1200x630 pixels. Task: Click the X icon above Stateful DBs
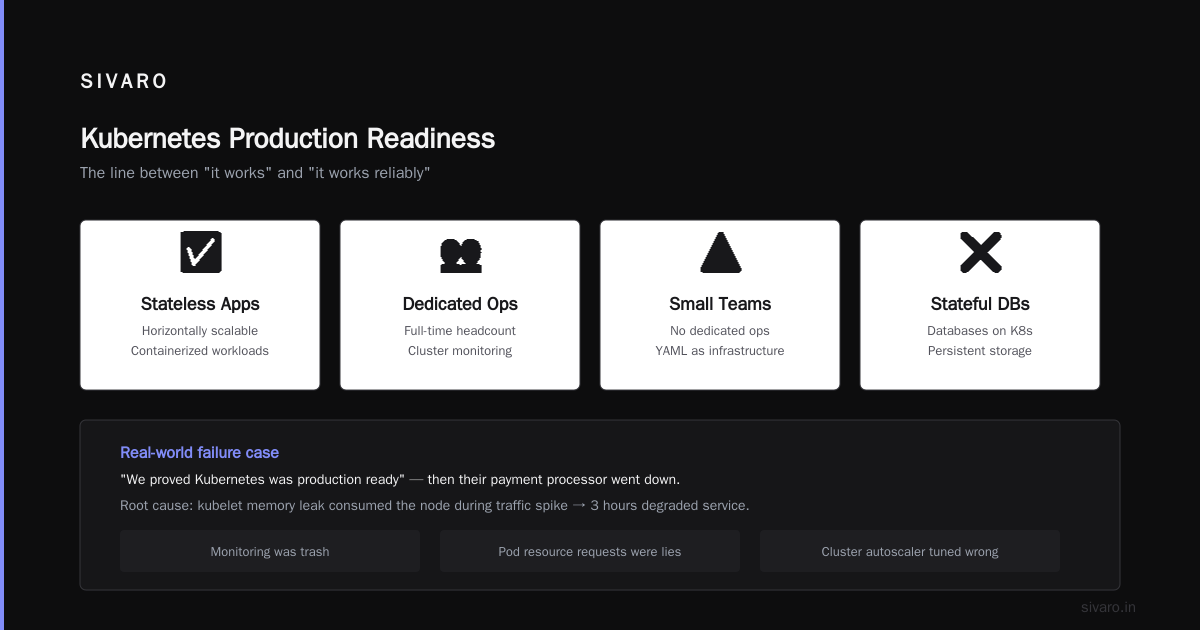tap(980, 252)
